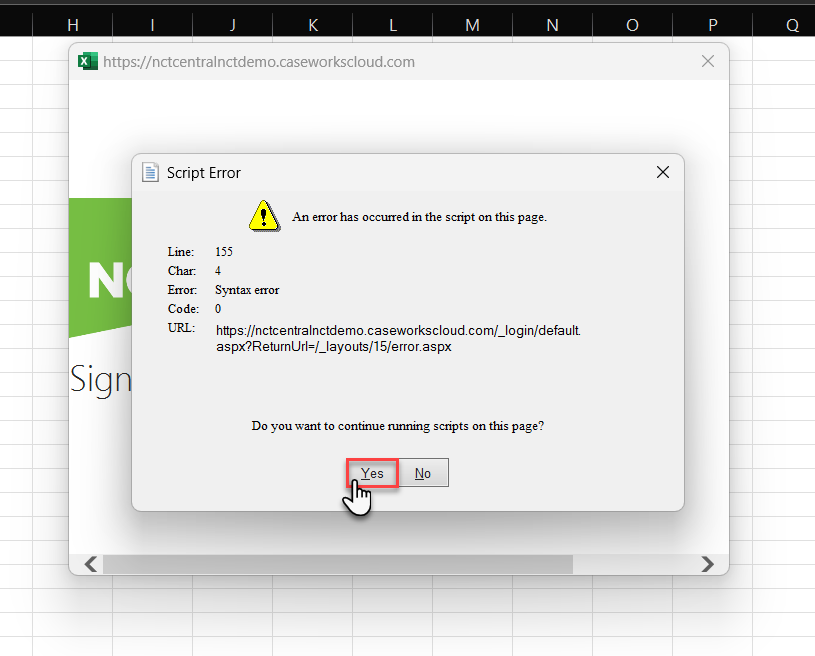Click the left chevron on the horizontal scrollbar
The image size is (815, 656).
pyautogui.click(x=88, y=564)
